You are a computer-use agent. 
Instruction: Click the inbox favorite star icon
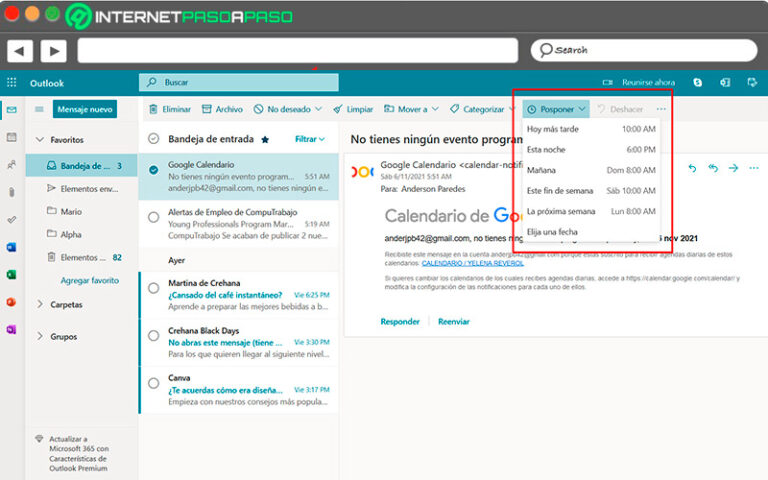point(265,140)
